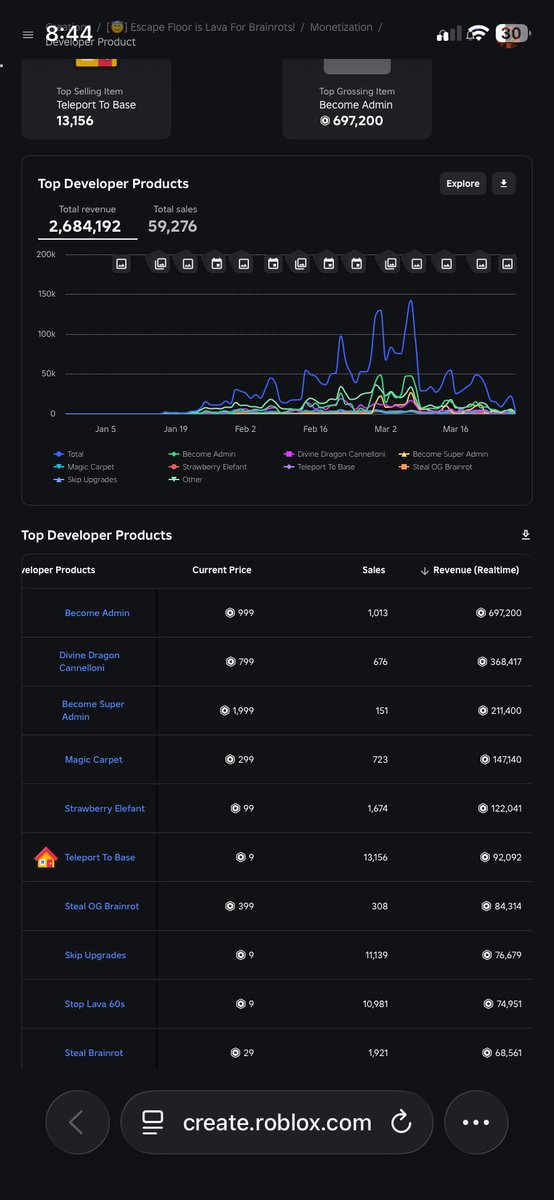Toggle Steal OG Brainrot legend series

(435, 467)
